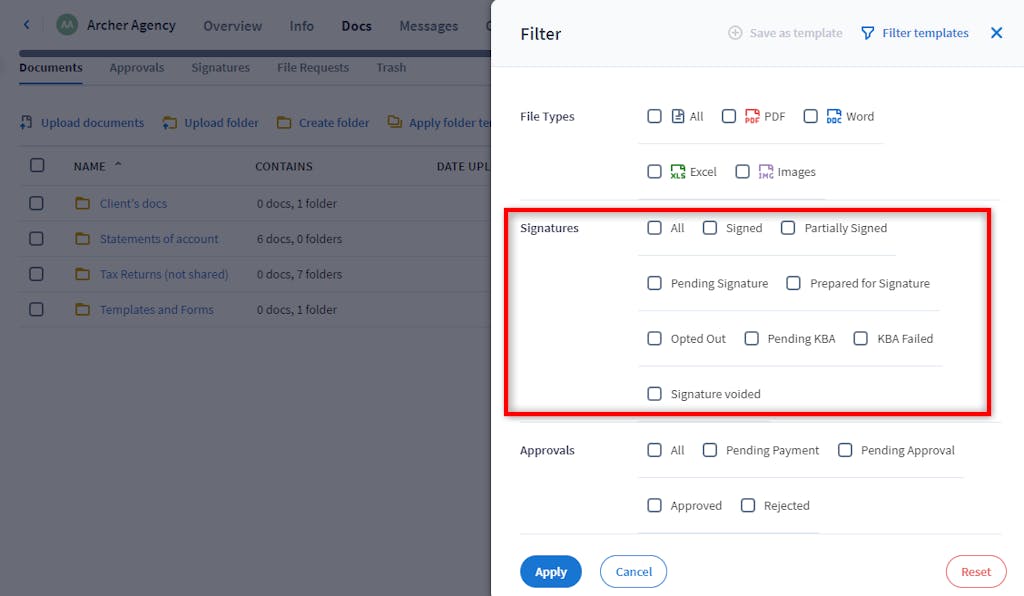Viewport: 1024px width, 596px height.
Task: Select the KBA Failed checkbox
Action: point(861,338)
